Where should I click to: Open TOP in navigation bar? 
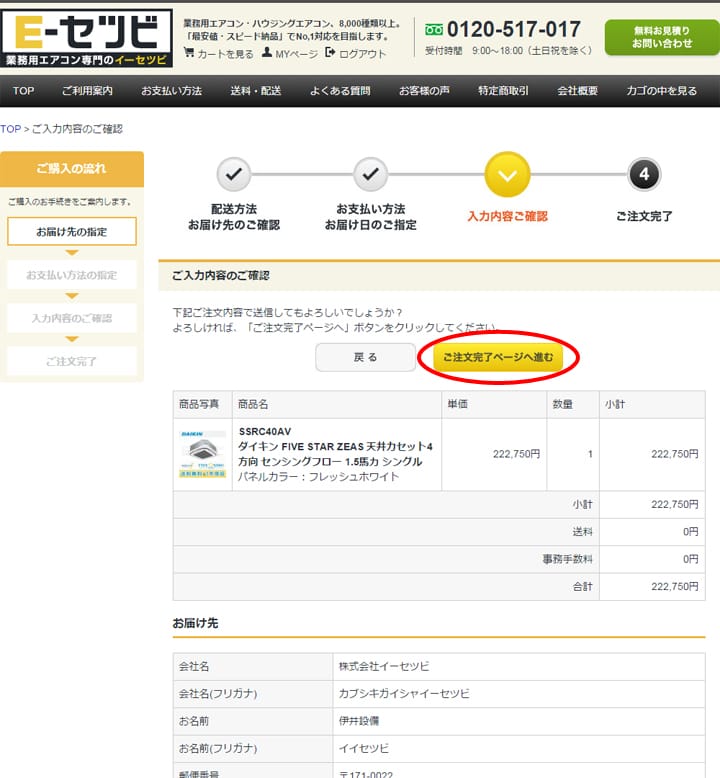pyautogui.click(x=23, y=91)
